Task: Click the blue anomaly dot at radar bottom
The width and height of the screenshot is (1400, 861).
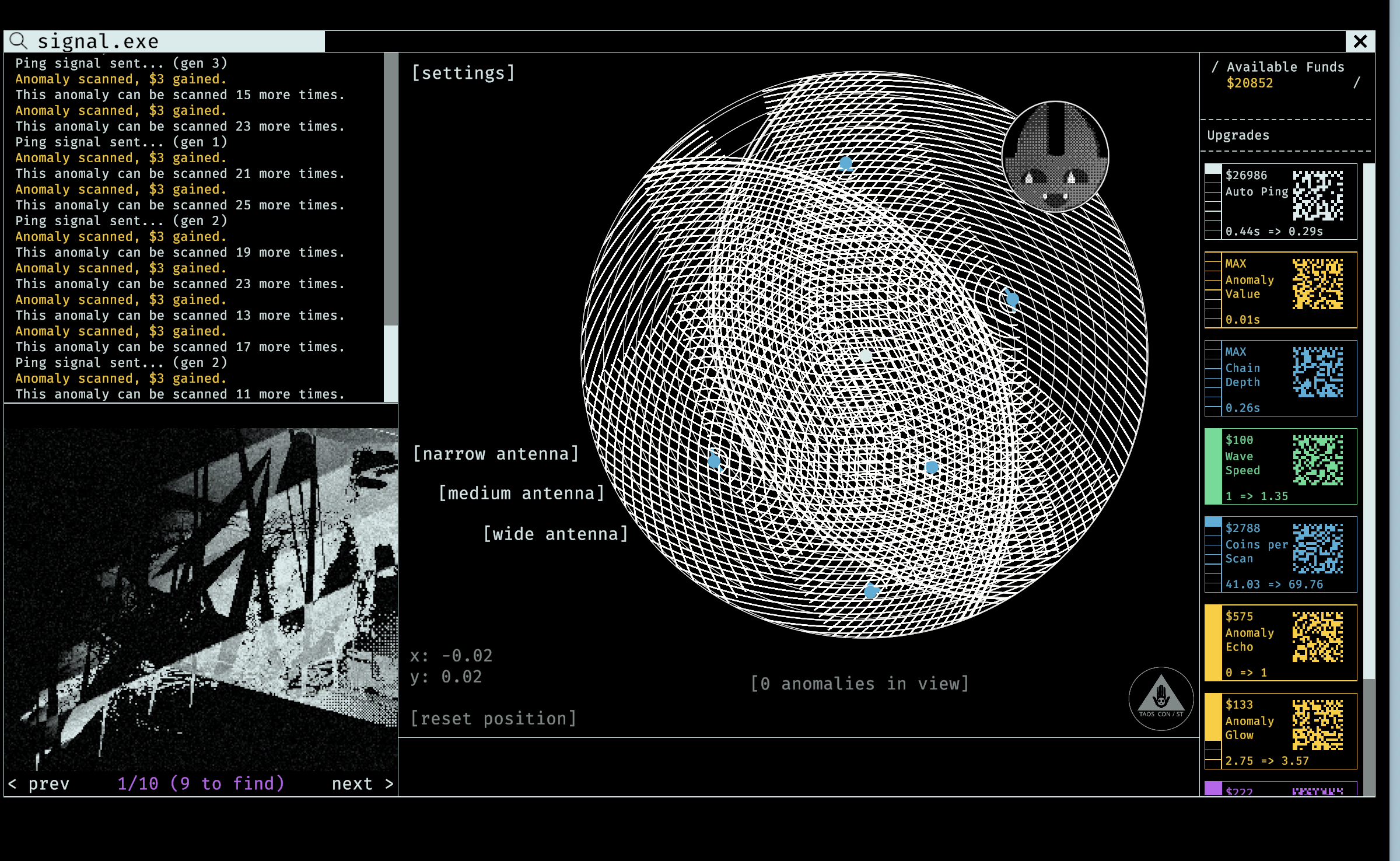Action: (871, 591)
